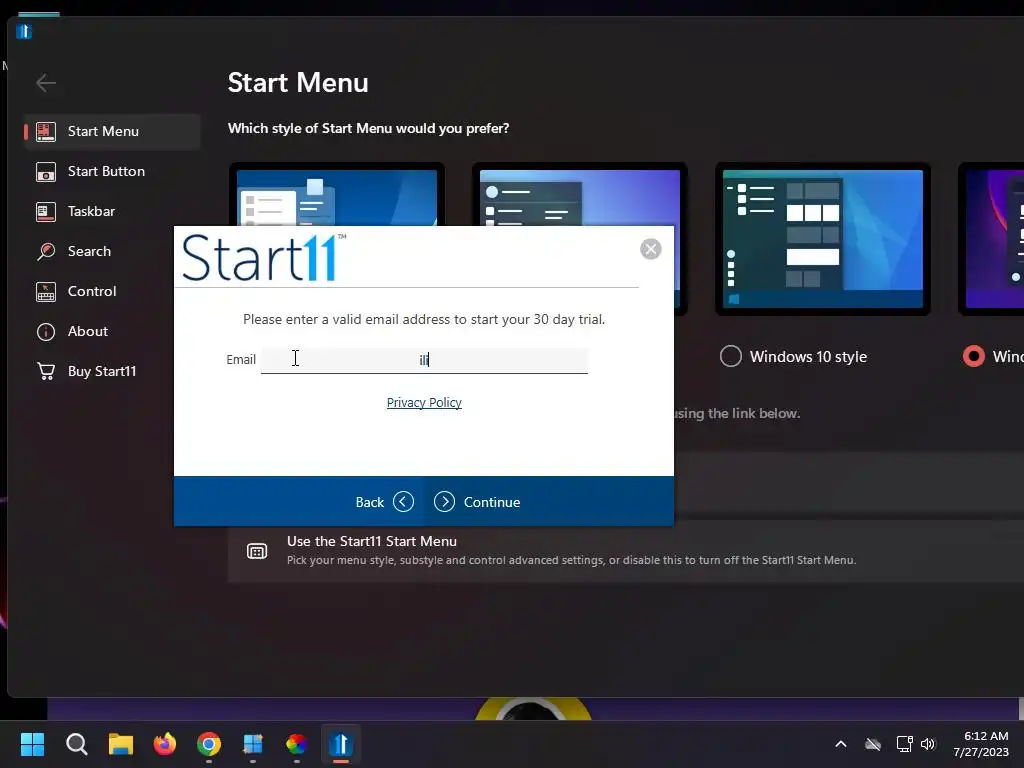Viewport: 1024px width, 768px height.
Task: Open the network tray icon
Action: click(x=904, y=744)
